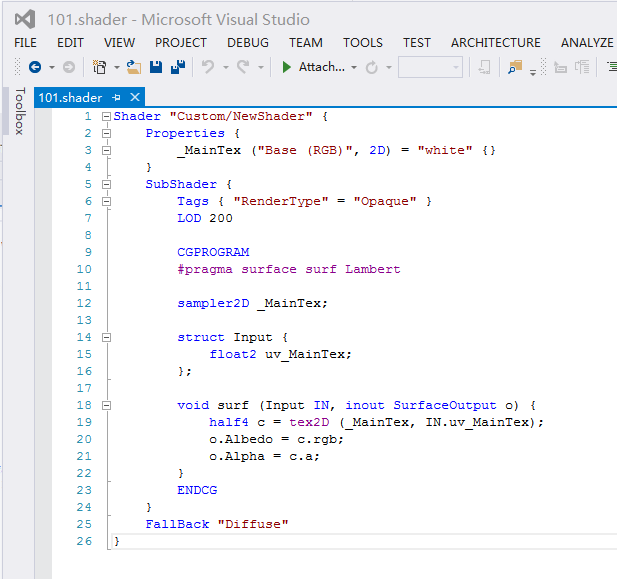Open the Toolbox side panel tab
Viewport: 617px width, 579px height.
click(x=20, y=111)
